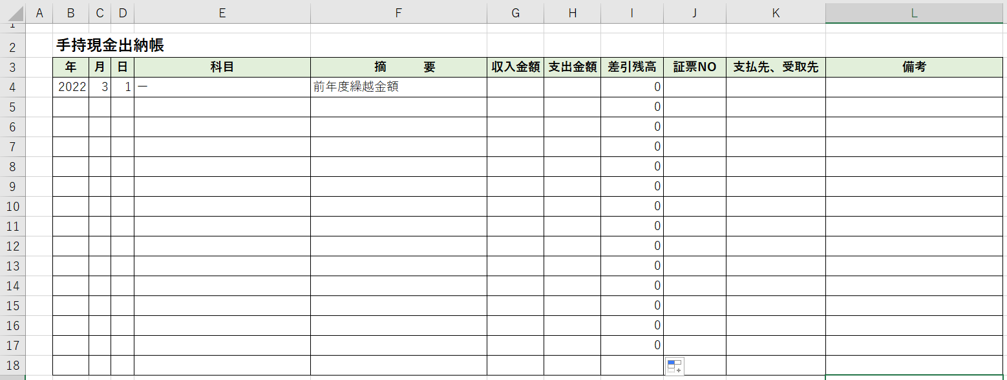Image resolution: width=1007 pixels, height=380 pixels.
Task: Click the 支出金額 header cell
Action: click(x=572, y=67)
